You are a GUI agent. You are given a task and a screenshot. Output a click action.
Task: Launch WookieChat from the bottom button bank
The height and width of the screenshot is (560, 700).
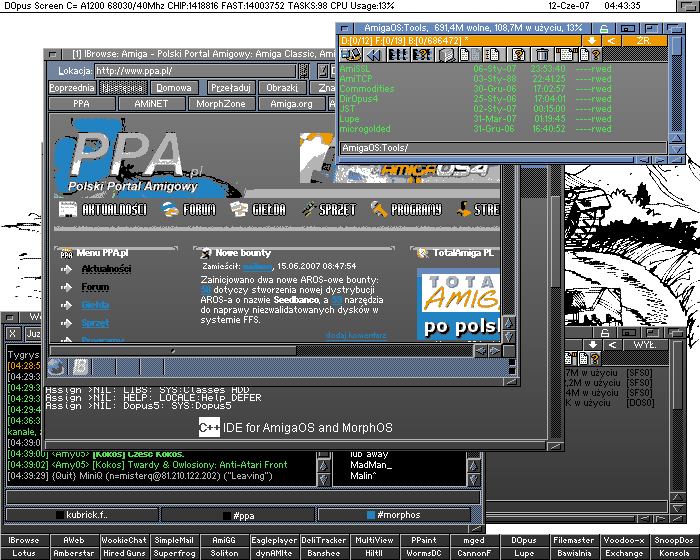click(124, 540)
